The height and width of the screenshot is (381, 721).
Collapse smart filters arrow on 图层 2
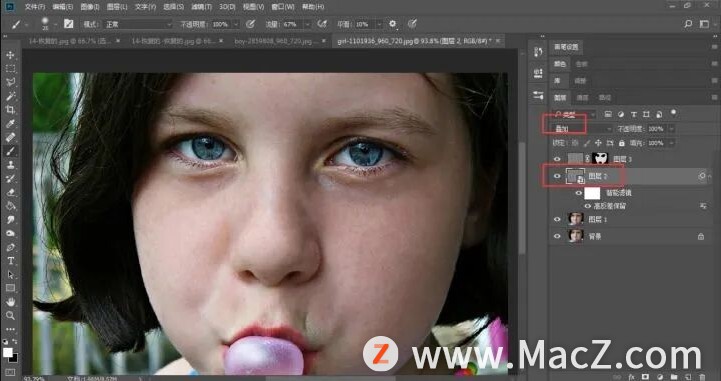[710, 176]
